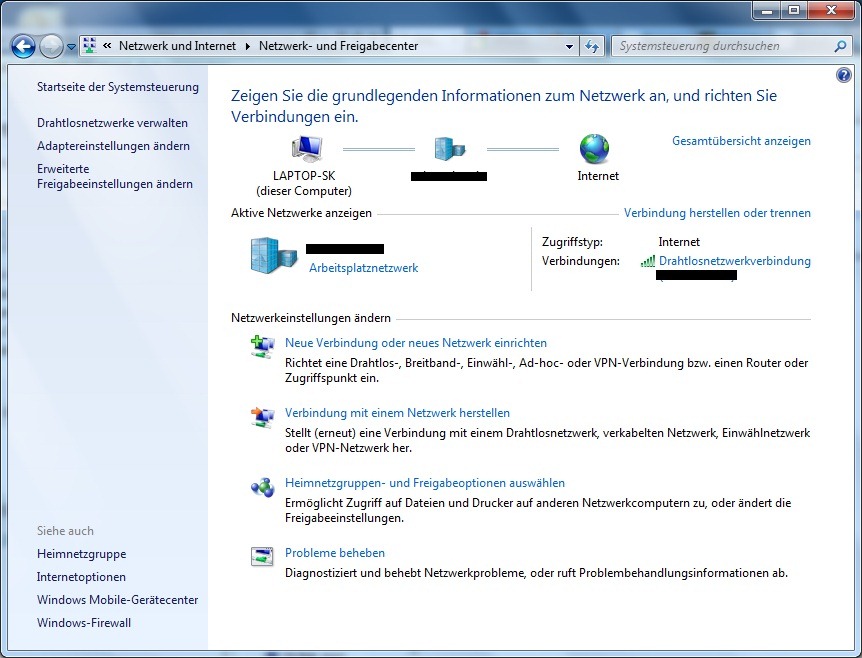Click the connect to network icon
The width and height of the screenshot is (862, 658).
coord(262,417)
